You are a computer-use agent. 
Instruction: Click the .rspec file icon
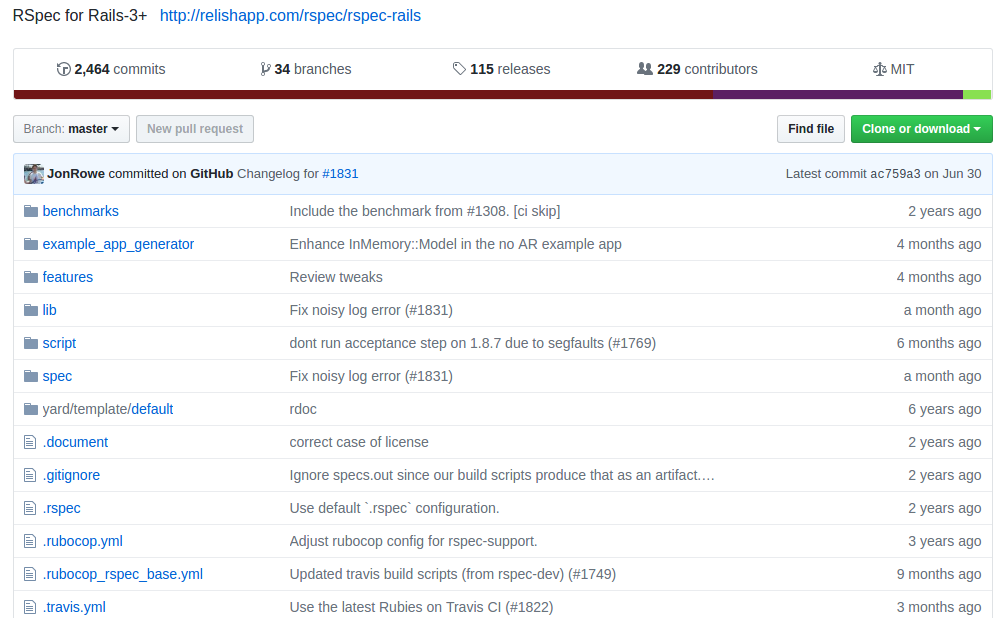pos(30,508)
